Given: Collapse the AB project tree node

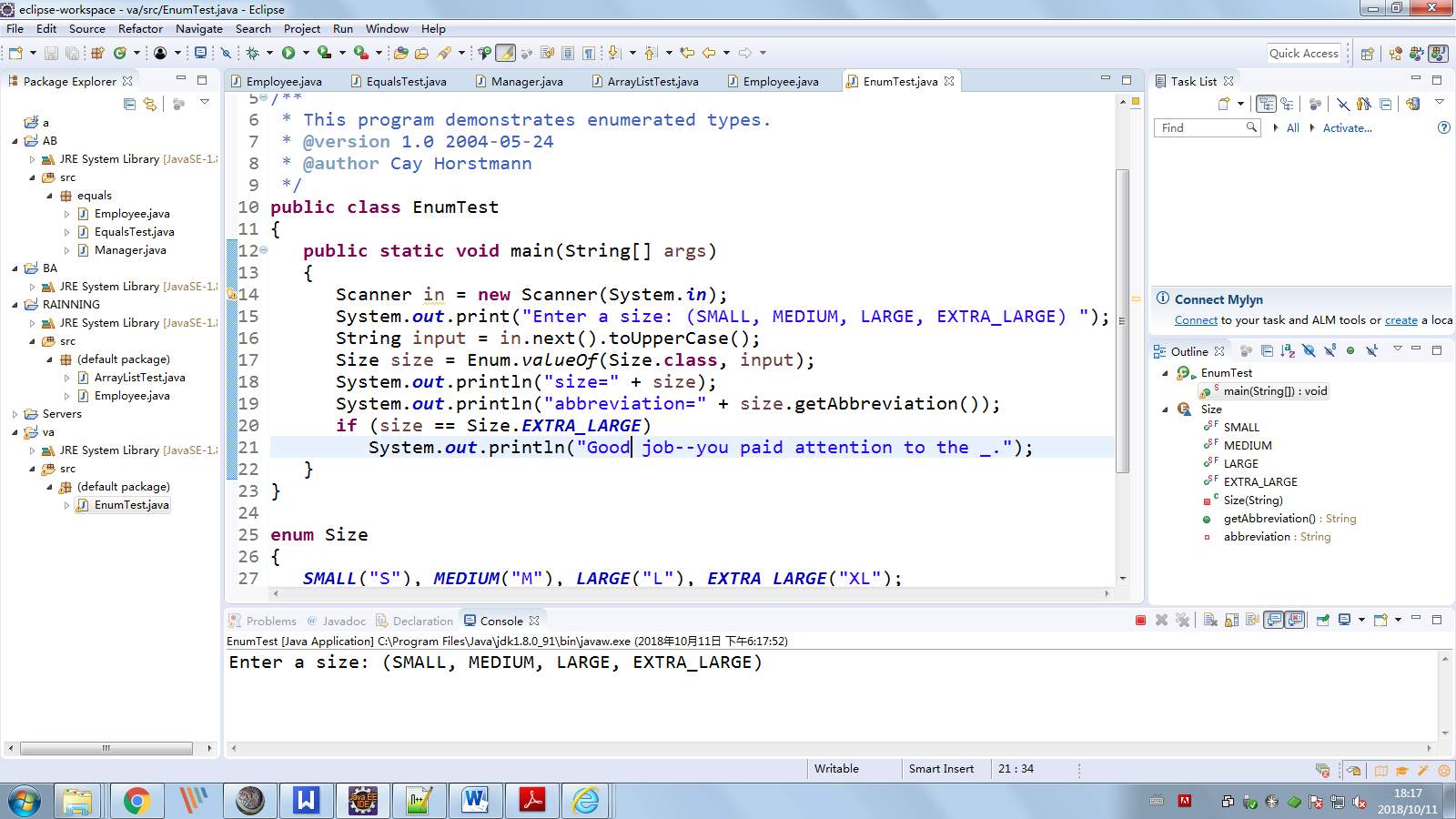Looking at the screenshot, I should click(x=15, y=141).
